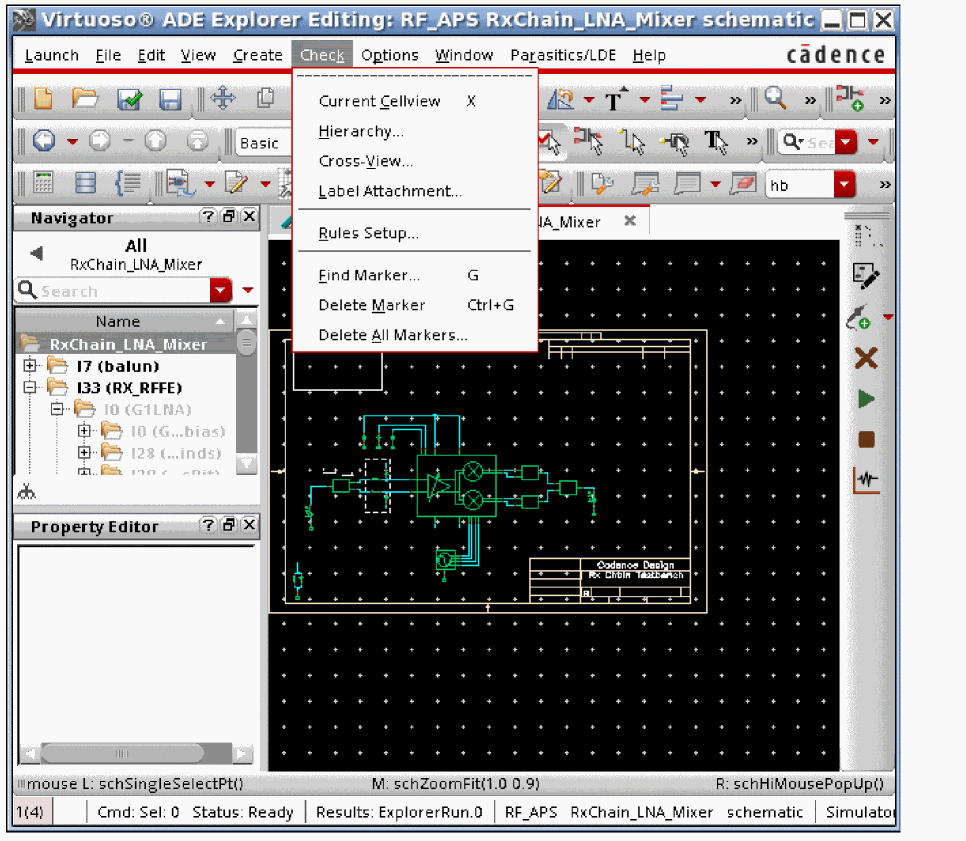Screen dimensions: 966x841
Task: Click the Property Editor horizontal scrollbar
Action: pyautogui.click(x=130, y=753)
